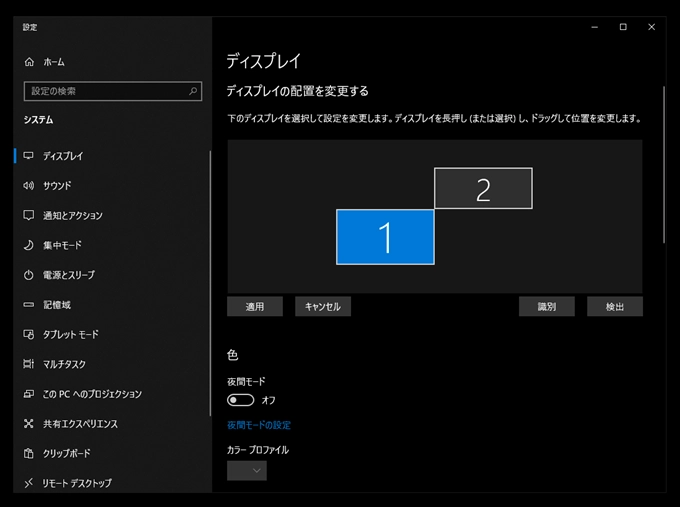
Task: Click the この PC へのプロジェクション icon
Action: click(x=29, y=394)
